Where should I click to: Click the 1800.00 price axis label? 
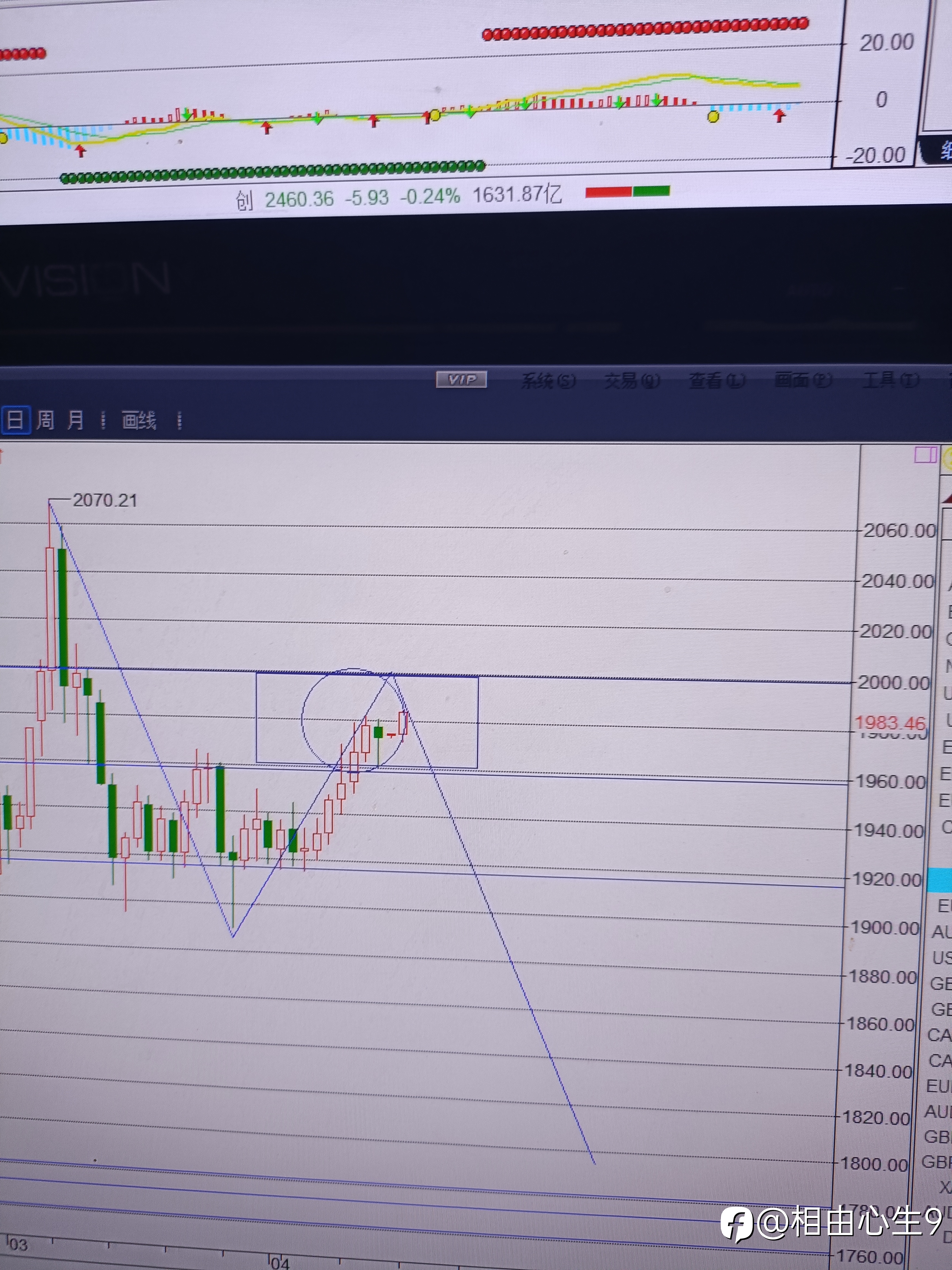[x=873, y=1164]
